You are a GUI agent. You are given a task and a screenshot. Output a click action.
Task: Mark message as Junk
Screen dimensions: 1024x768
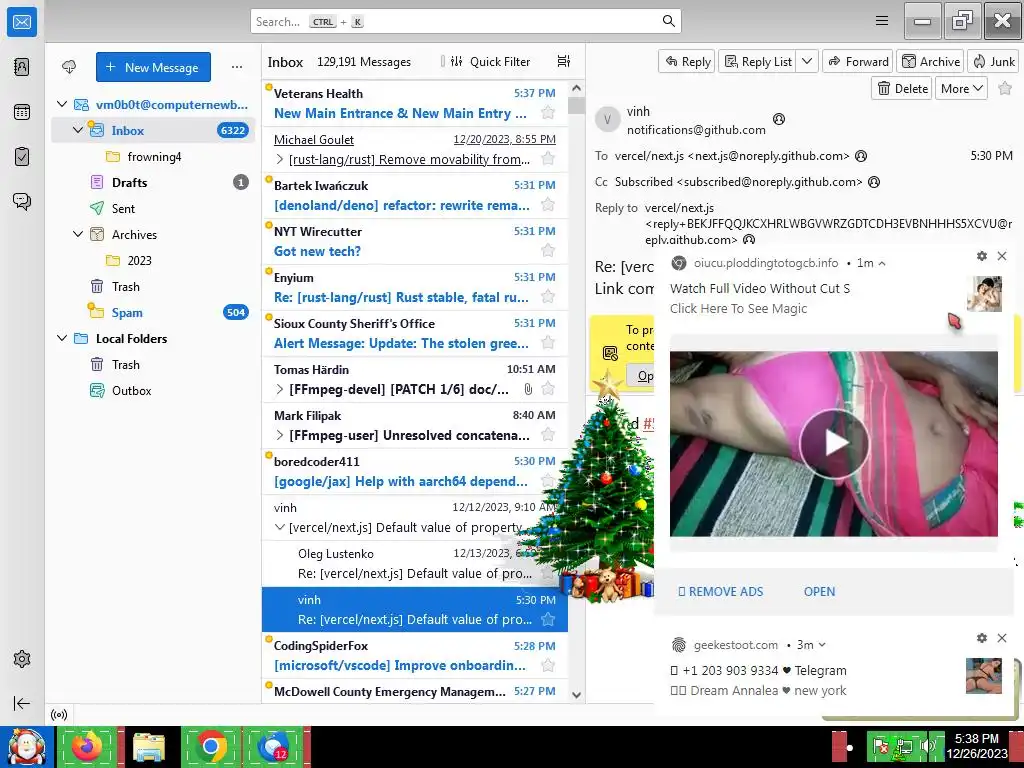pyautogui.click(x=994, y=61)
